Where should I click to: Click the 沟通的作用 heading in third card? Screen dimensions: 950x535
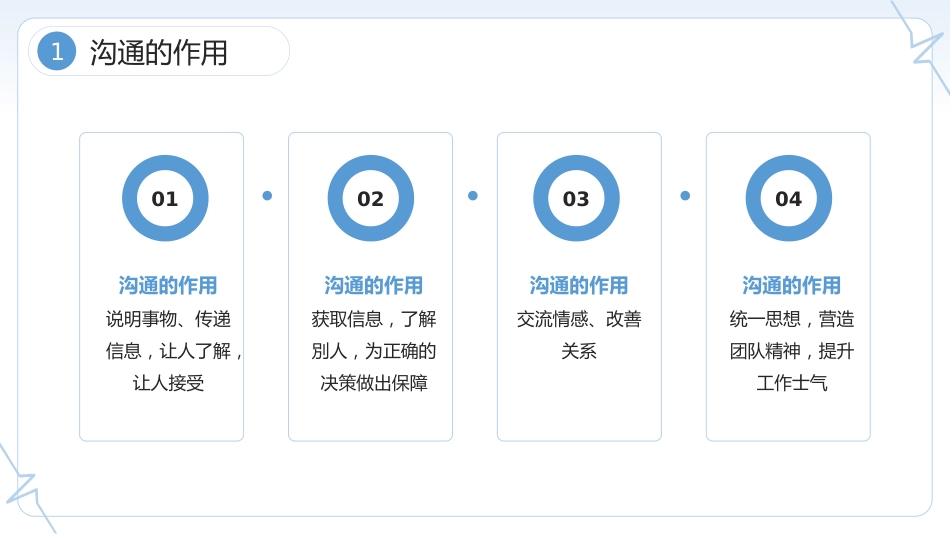(579, 285)
